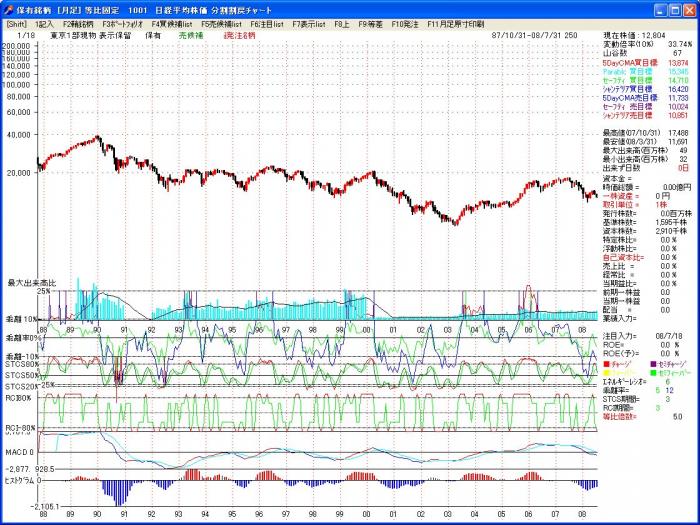This screenshot has width=700, height=525.
Task: Click the red 発注銘柄 label
Action: tap(240, 36)
